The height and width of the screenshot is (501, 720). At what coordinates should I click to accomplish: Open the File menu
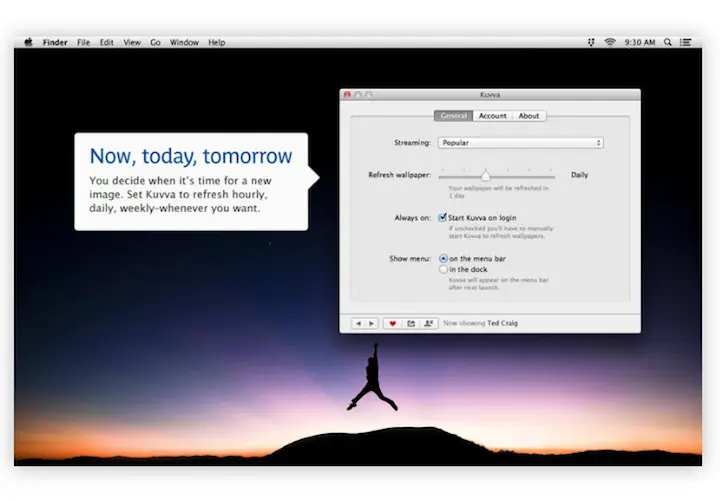coord(84,42)
